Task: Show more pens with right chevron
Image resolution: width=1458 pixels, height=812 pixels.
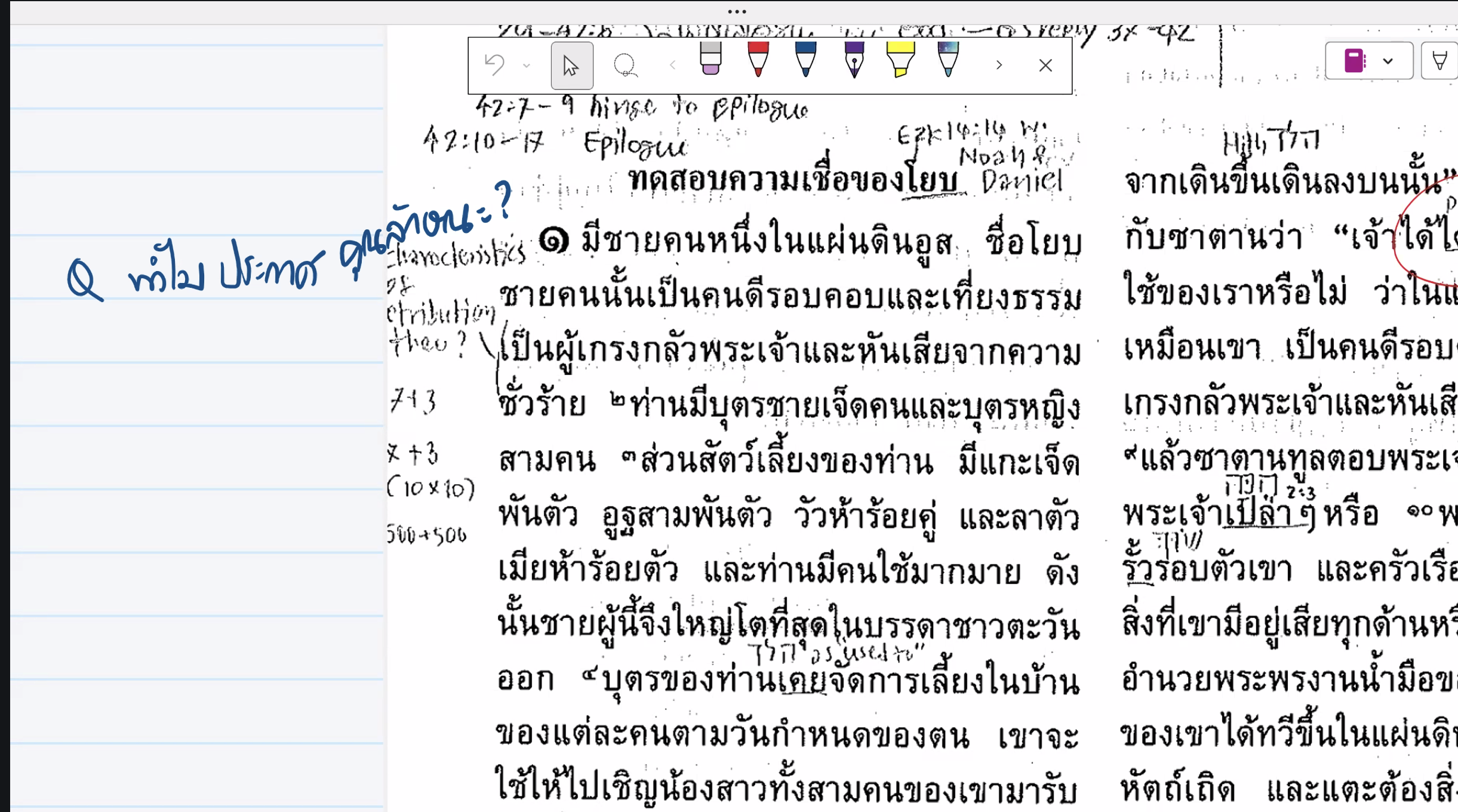Action: (999, 65)
